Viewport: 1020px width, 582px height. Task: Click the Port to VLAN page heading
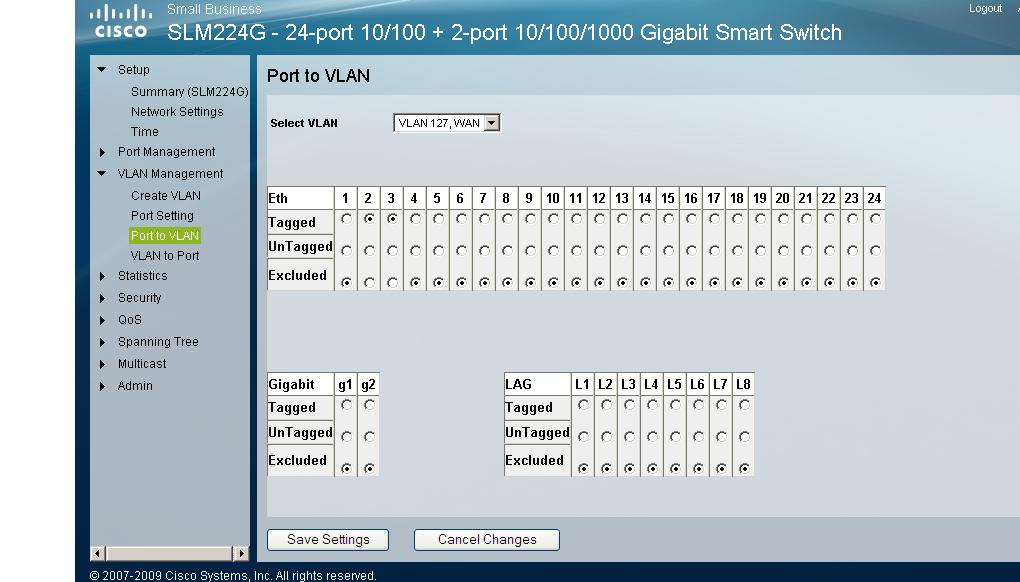click(x=318, y=76)
